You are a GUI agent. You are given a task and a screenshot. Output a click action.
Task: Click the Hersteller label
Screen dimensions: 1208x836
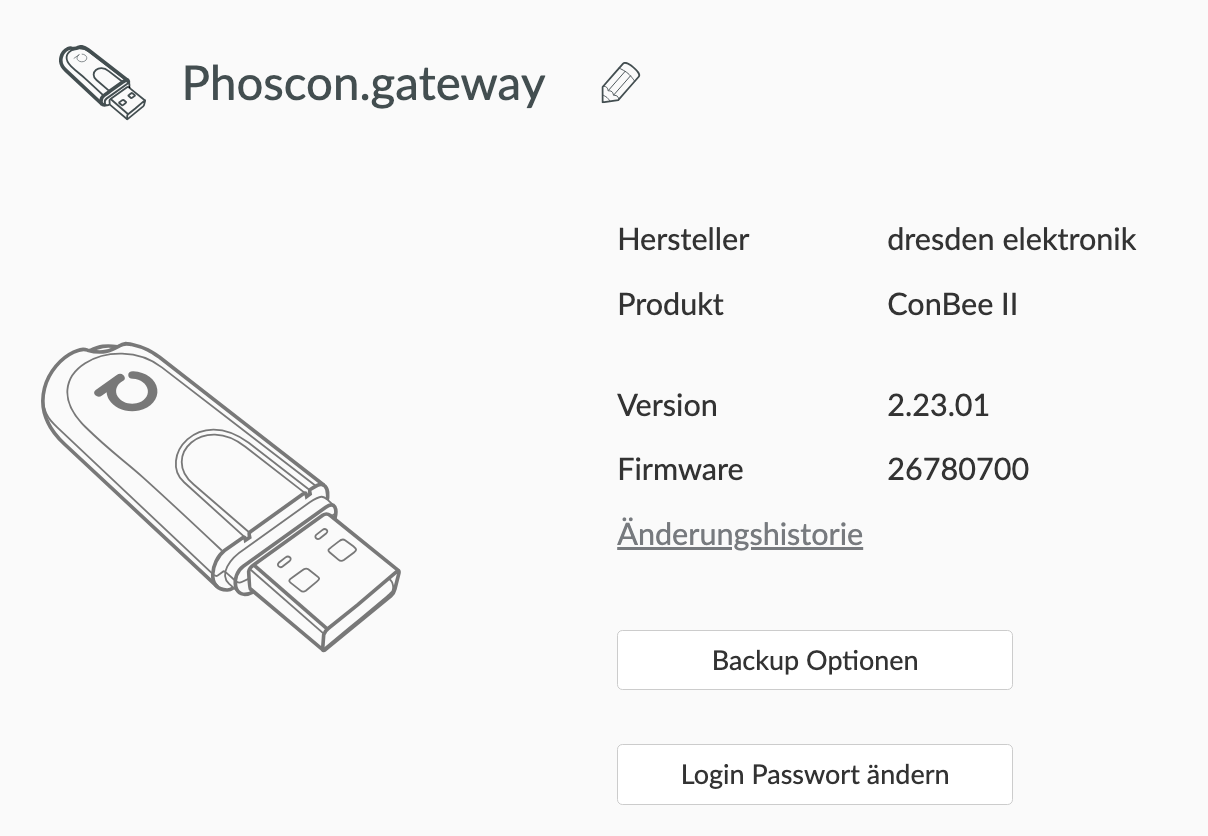pyautogui.click(x=683, y=240)
